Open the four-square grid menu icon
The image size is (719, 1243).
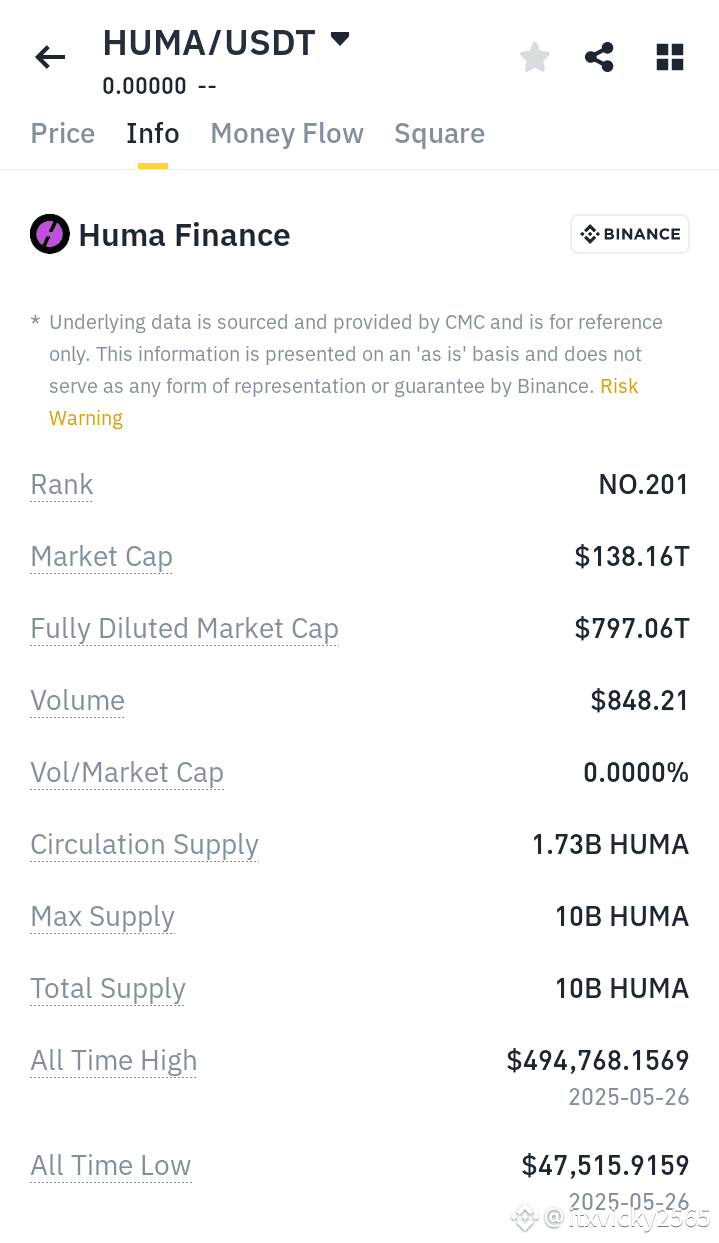[x=670, y=57]
